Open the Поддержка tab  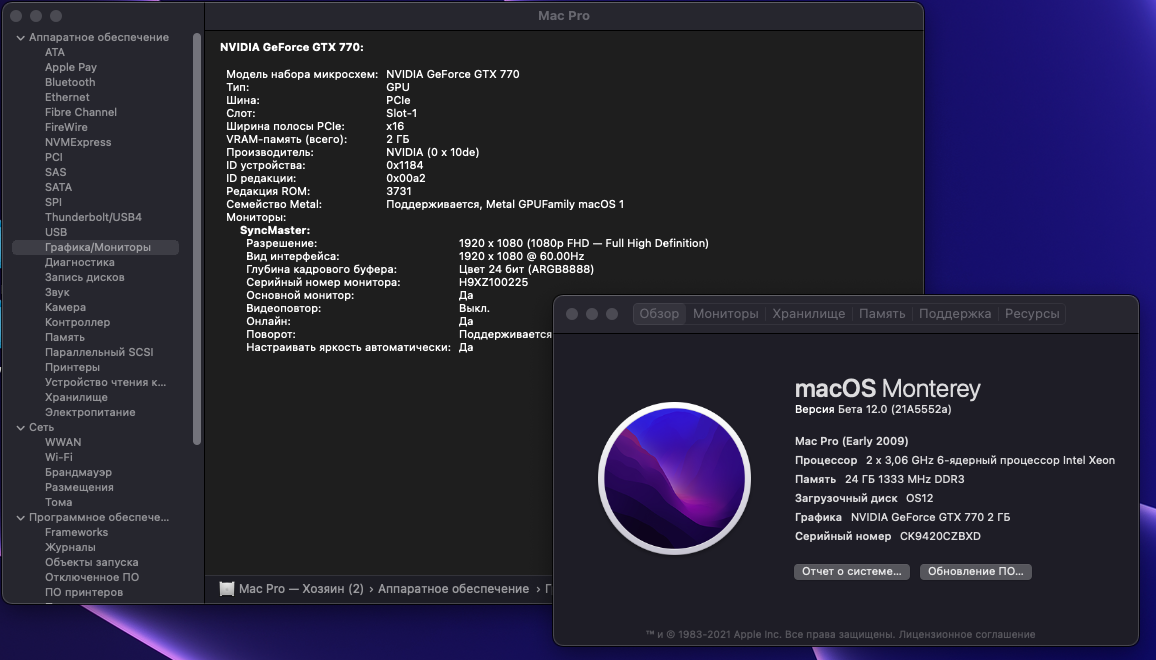(955, 313)
